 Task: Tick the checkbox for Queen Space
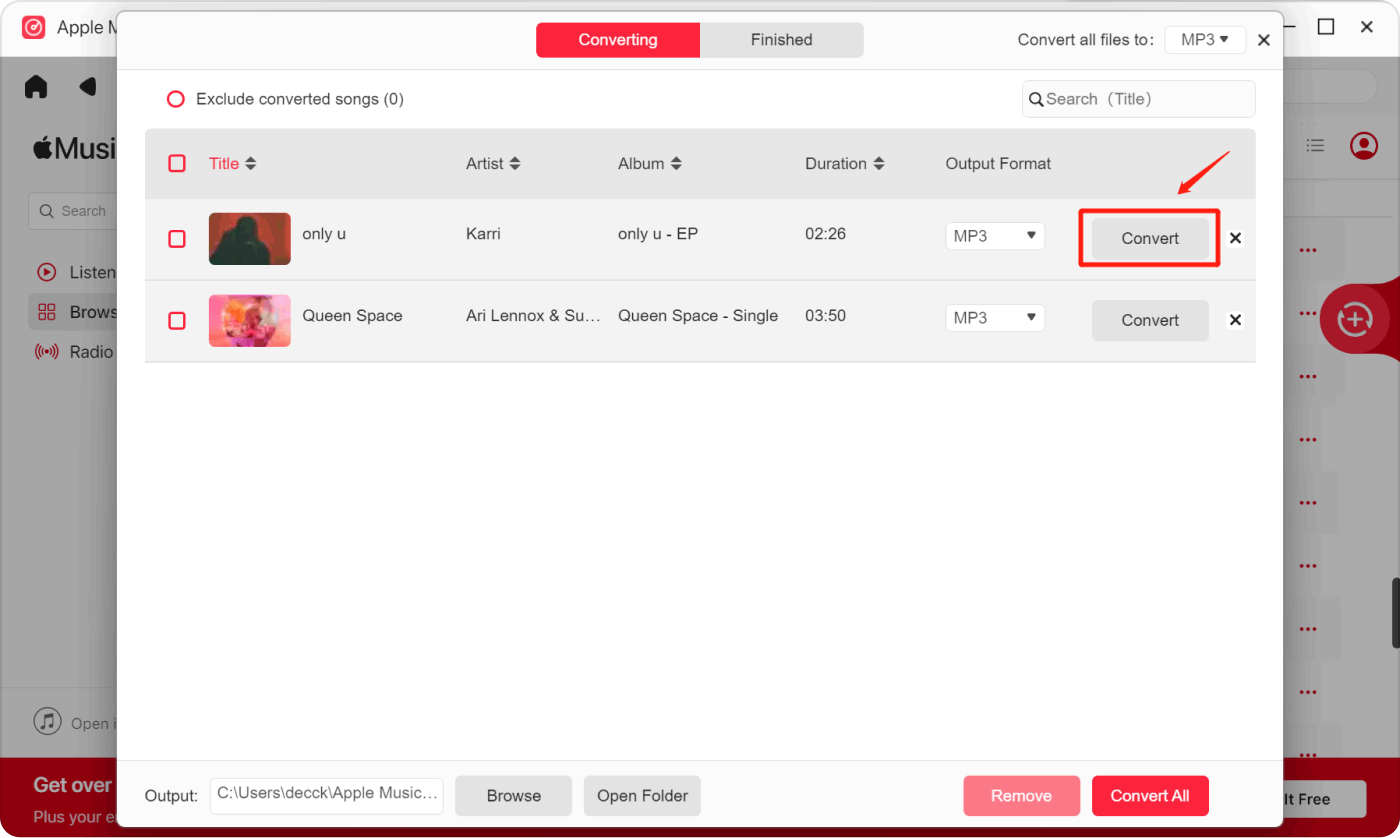177,321
